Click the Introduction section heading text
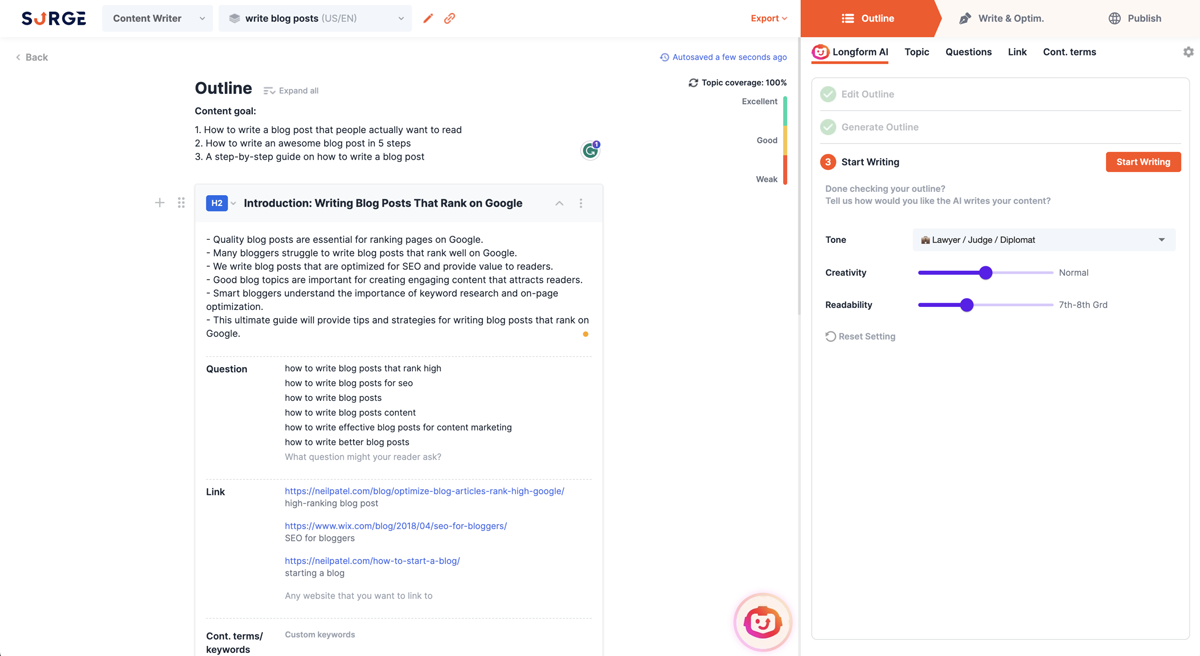1200x656 pixels. (x=383, y=203)
